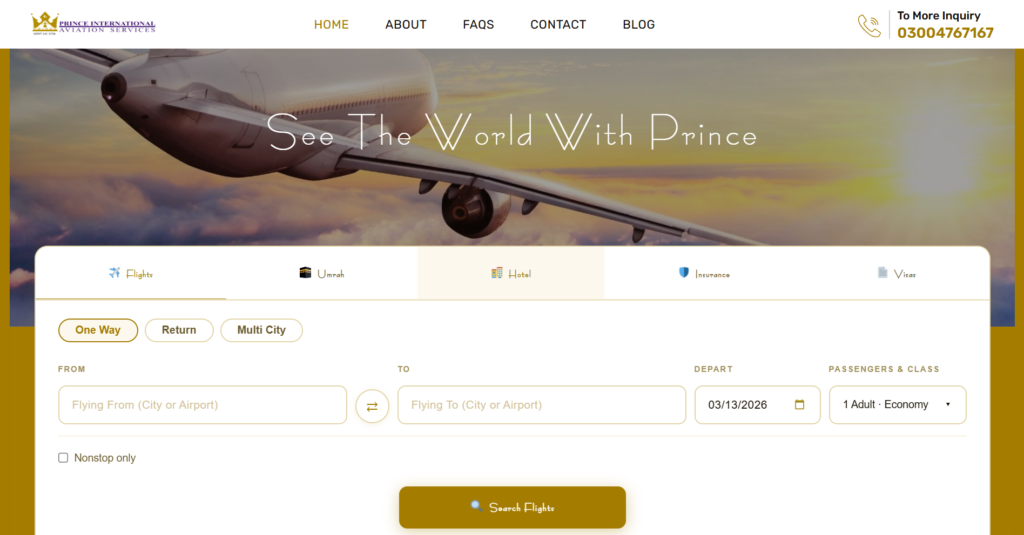Select the Return trip option
This screenshot has height=535, width=1024.
pyautogui.click(x=179, y=330)
